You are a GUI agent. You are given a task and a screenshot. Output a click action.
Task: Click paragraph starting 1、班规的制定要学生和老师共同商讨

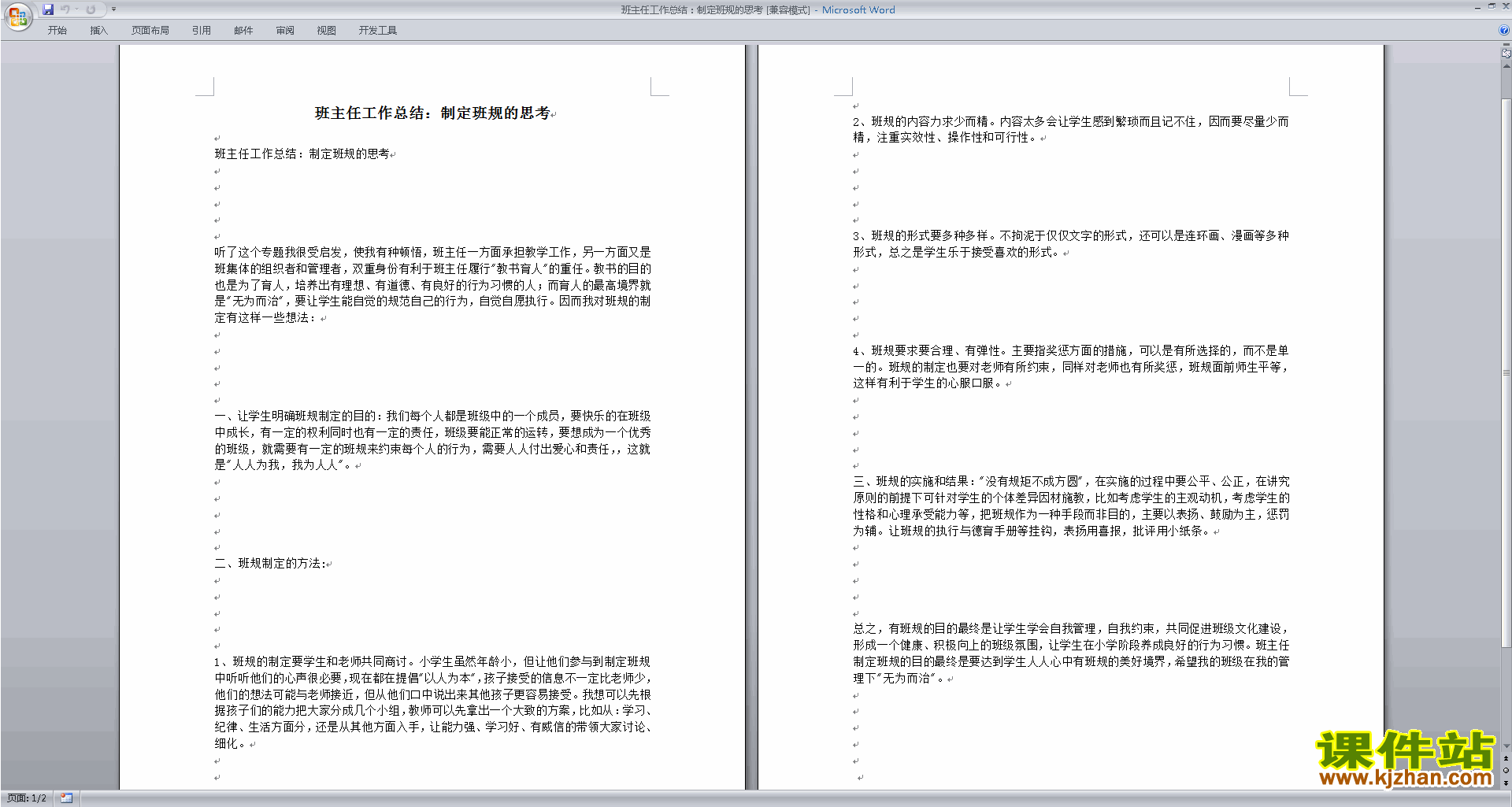[432, 702]
